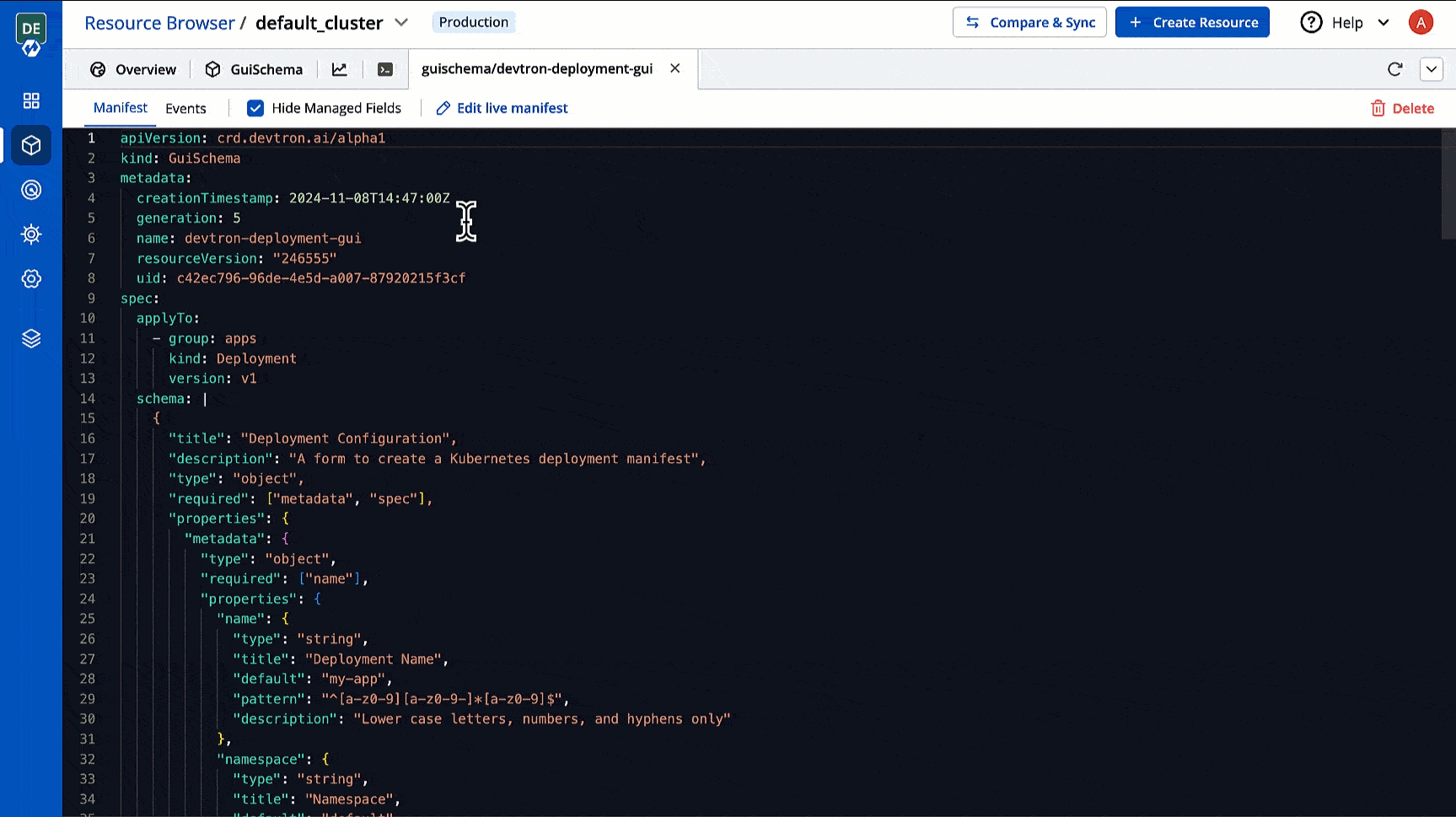
Task: Click the Compare & Sync button
Action: tap(1030, 23)
